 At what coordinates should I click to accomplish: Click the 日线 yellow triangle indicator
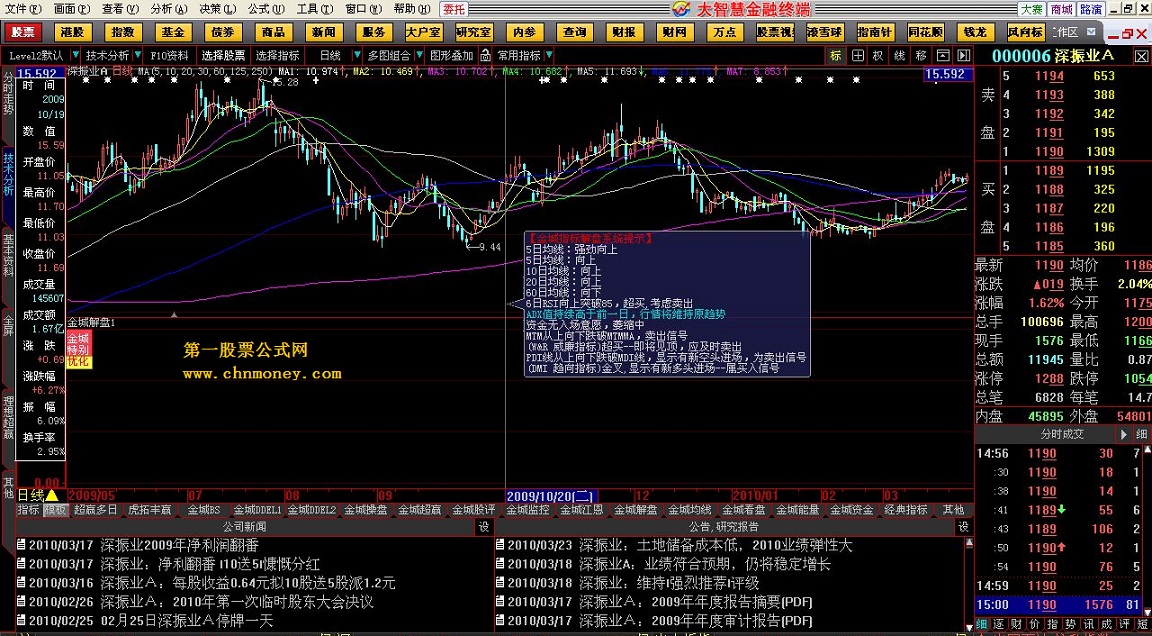pyautogui.click(x=52, y=495)
